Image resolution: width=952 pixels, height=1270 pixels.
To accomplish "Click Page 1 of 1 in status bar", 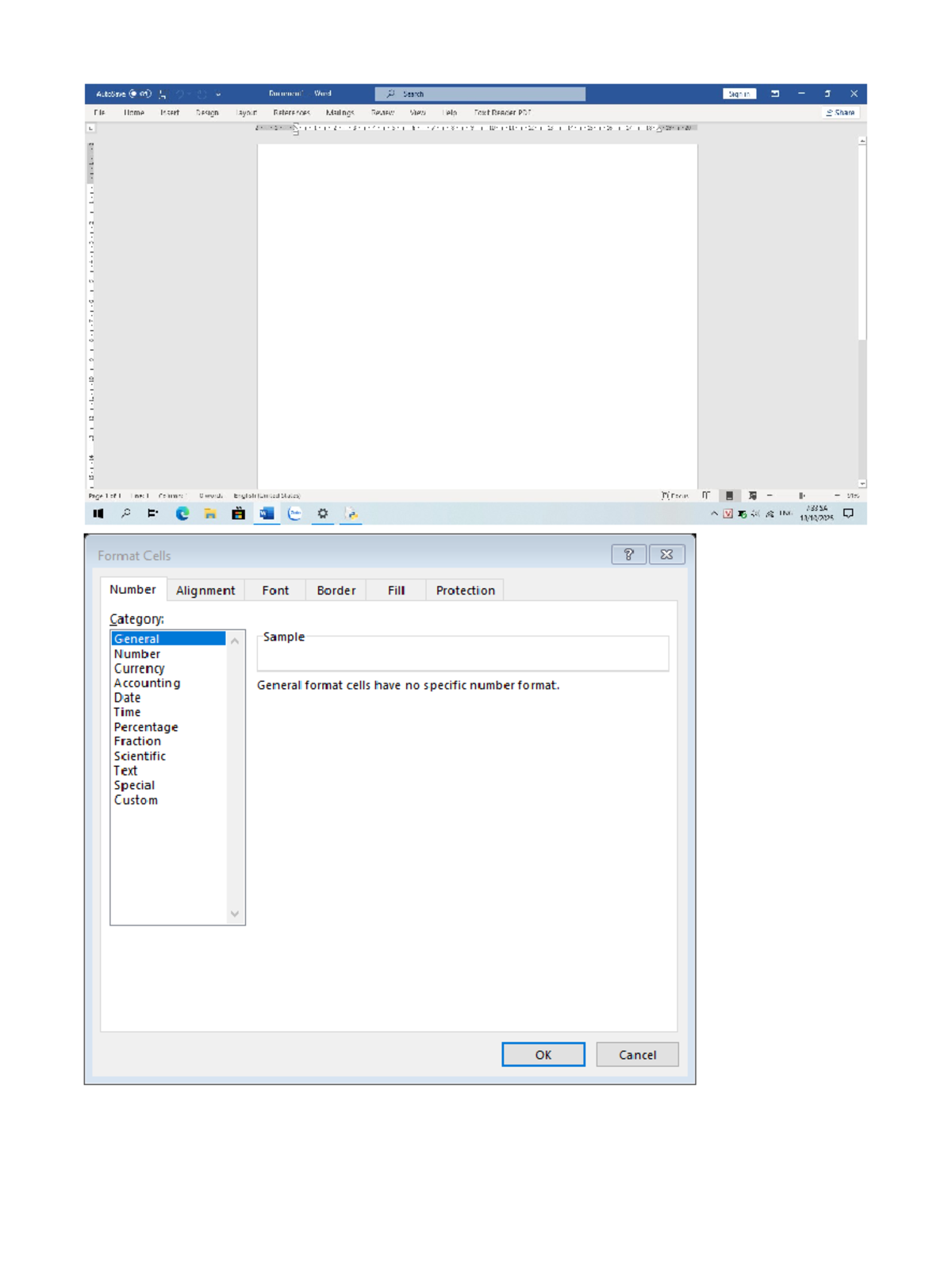I will click(104, 495).
